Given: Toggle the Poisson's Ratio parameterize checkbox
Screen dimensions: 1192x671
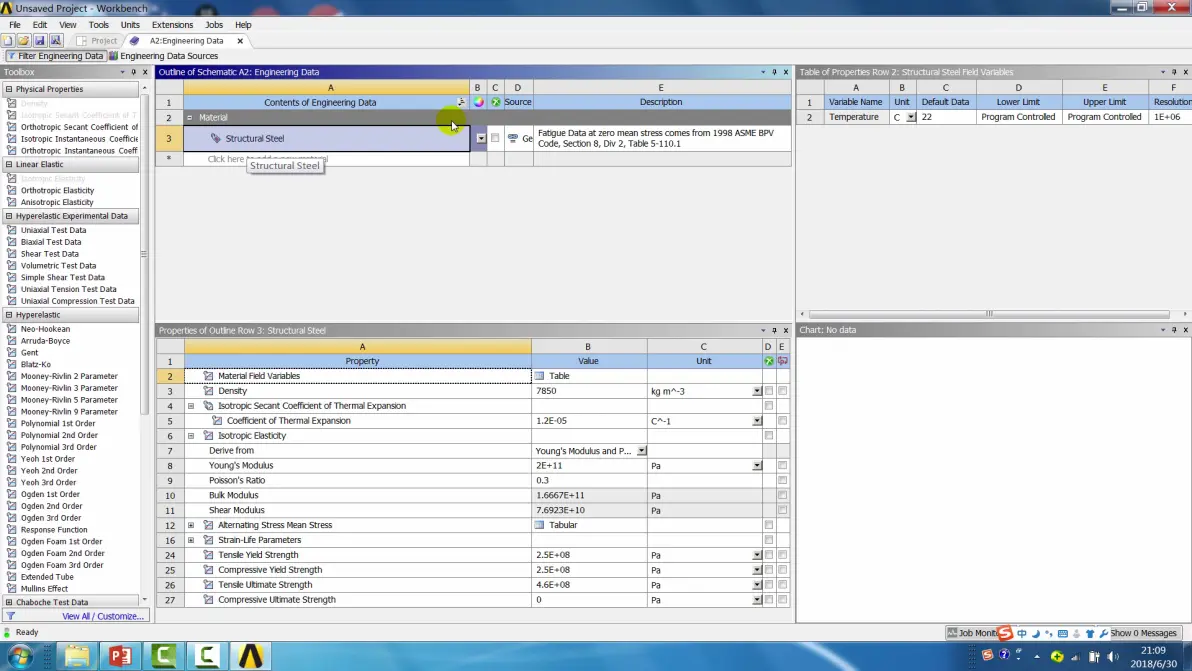Looking at the screenshot, I should pos(782,480).
